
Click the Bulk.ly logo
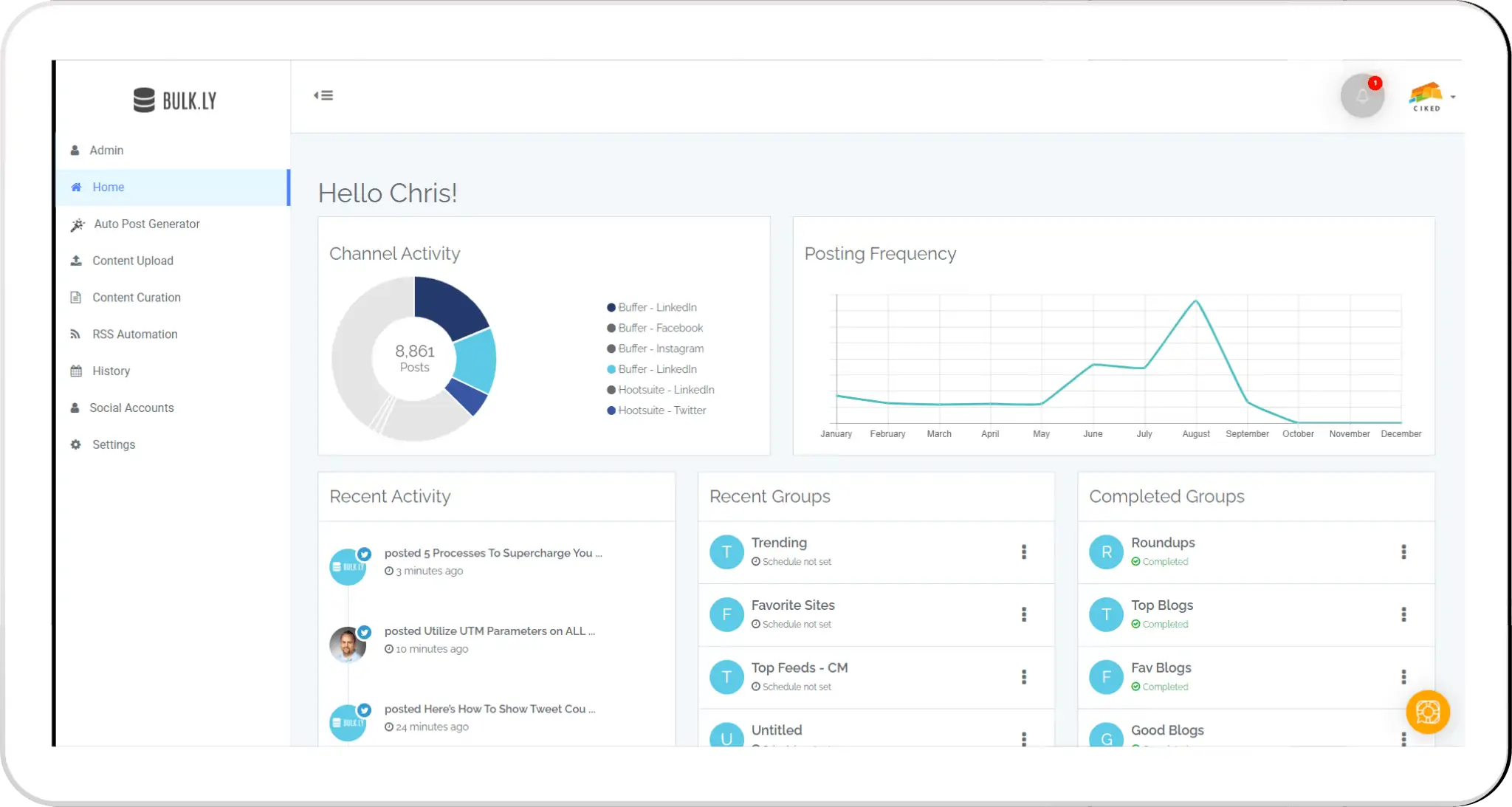[174, 100]
